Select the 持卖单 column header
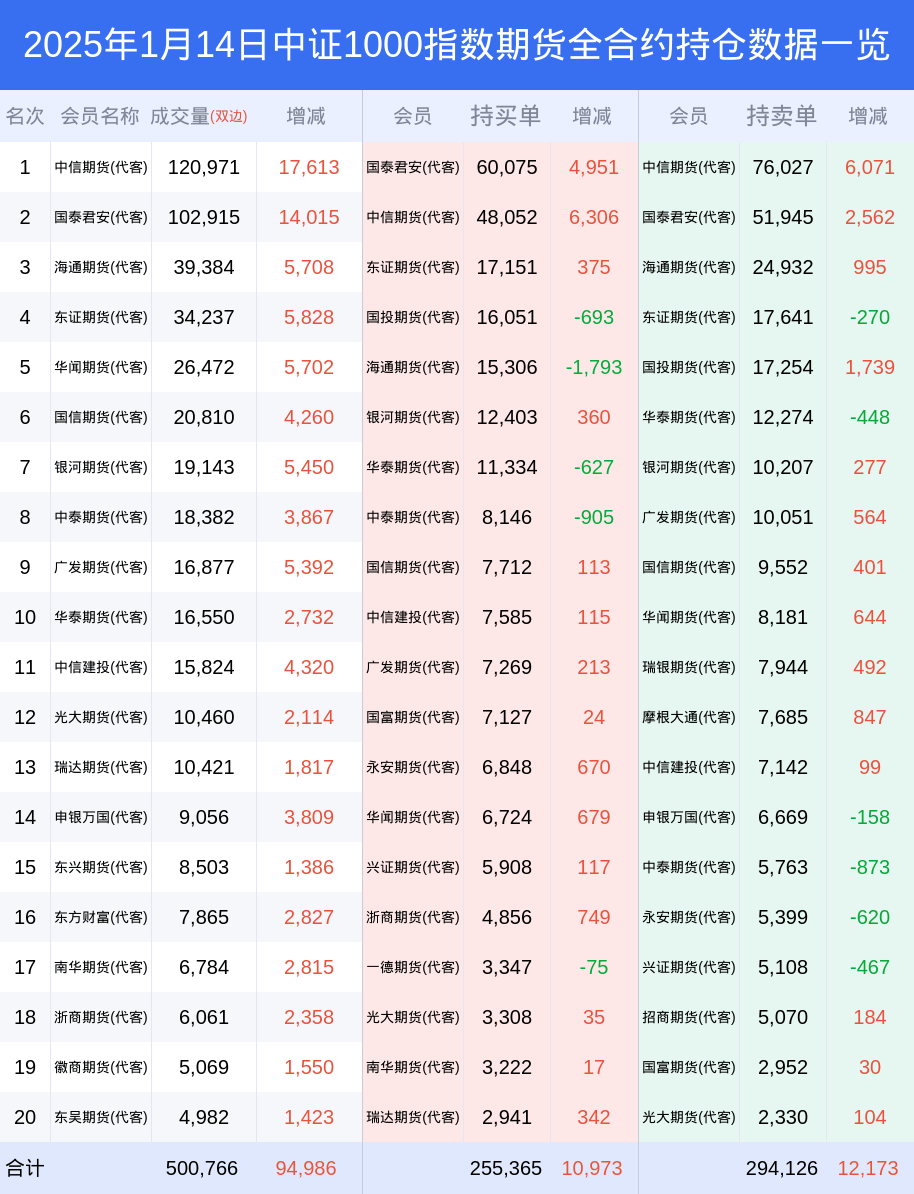Screen dimensions: 914x1194 coord(781,116)
